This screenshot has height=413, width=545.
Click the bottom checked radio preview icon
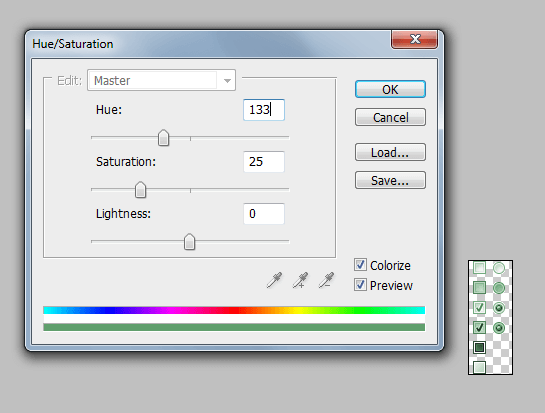[x=499, y=328]
